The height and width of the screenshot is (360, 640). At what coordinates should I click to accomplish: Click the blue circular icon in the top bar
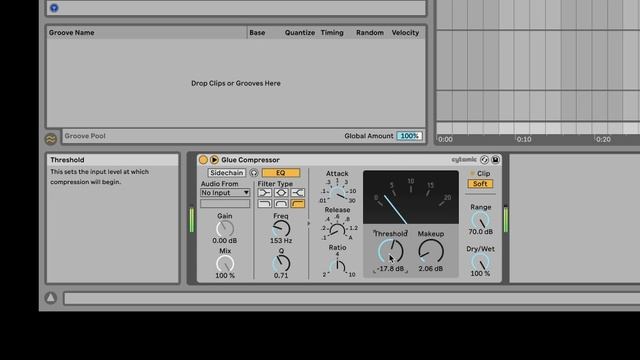[x=54, y=8]
